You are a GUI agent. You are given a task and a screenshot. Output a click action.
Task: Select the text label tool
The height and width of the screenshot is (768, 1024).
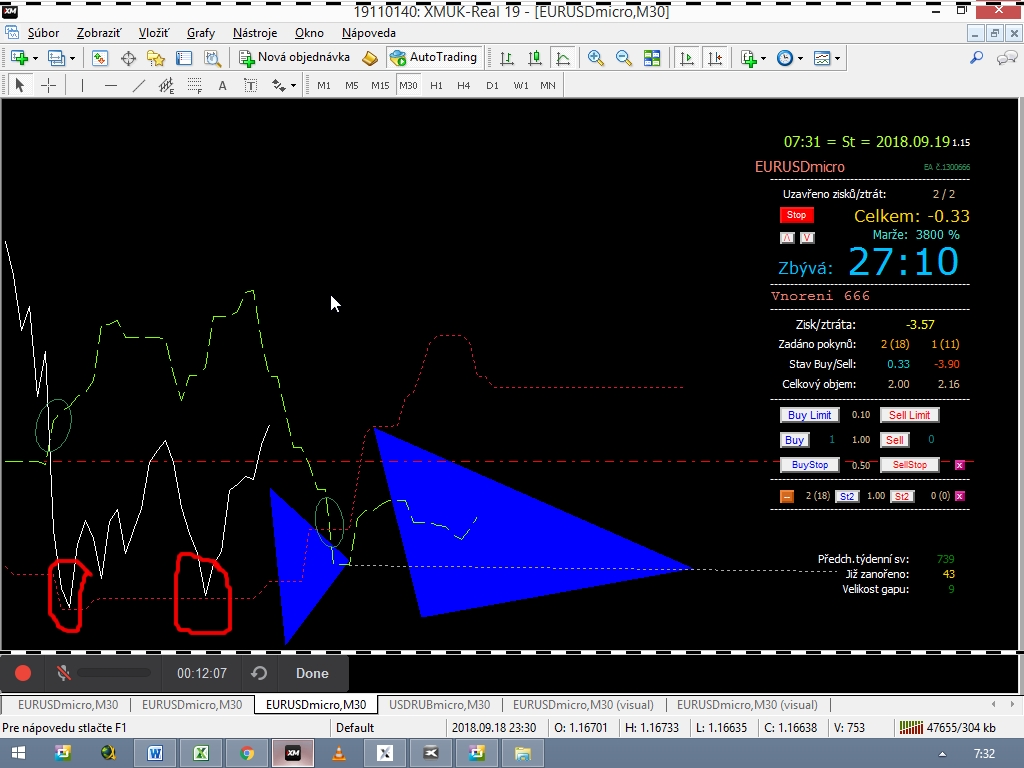click(x=251, y=85)
